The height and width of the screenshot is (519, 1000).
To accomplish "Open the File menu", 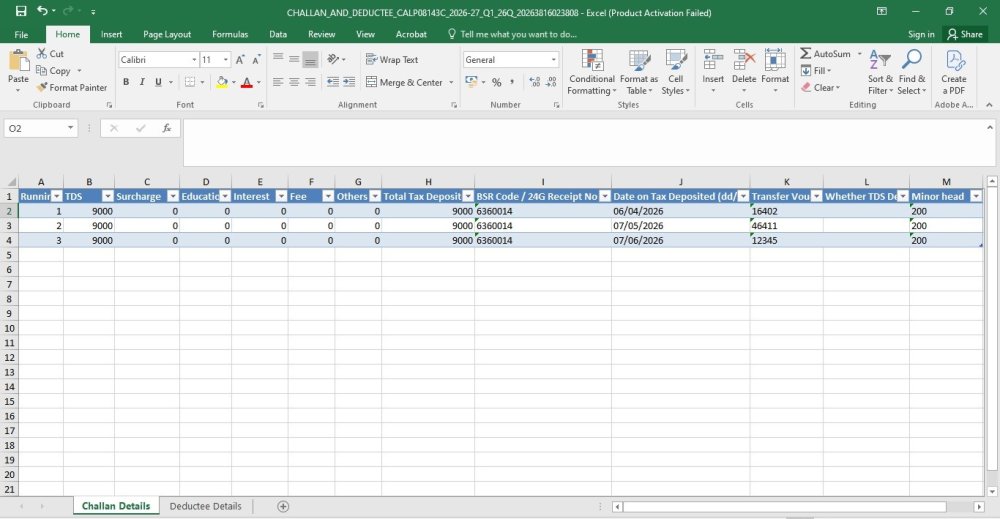I will tap(21, 34).
